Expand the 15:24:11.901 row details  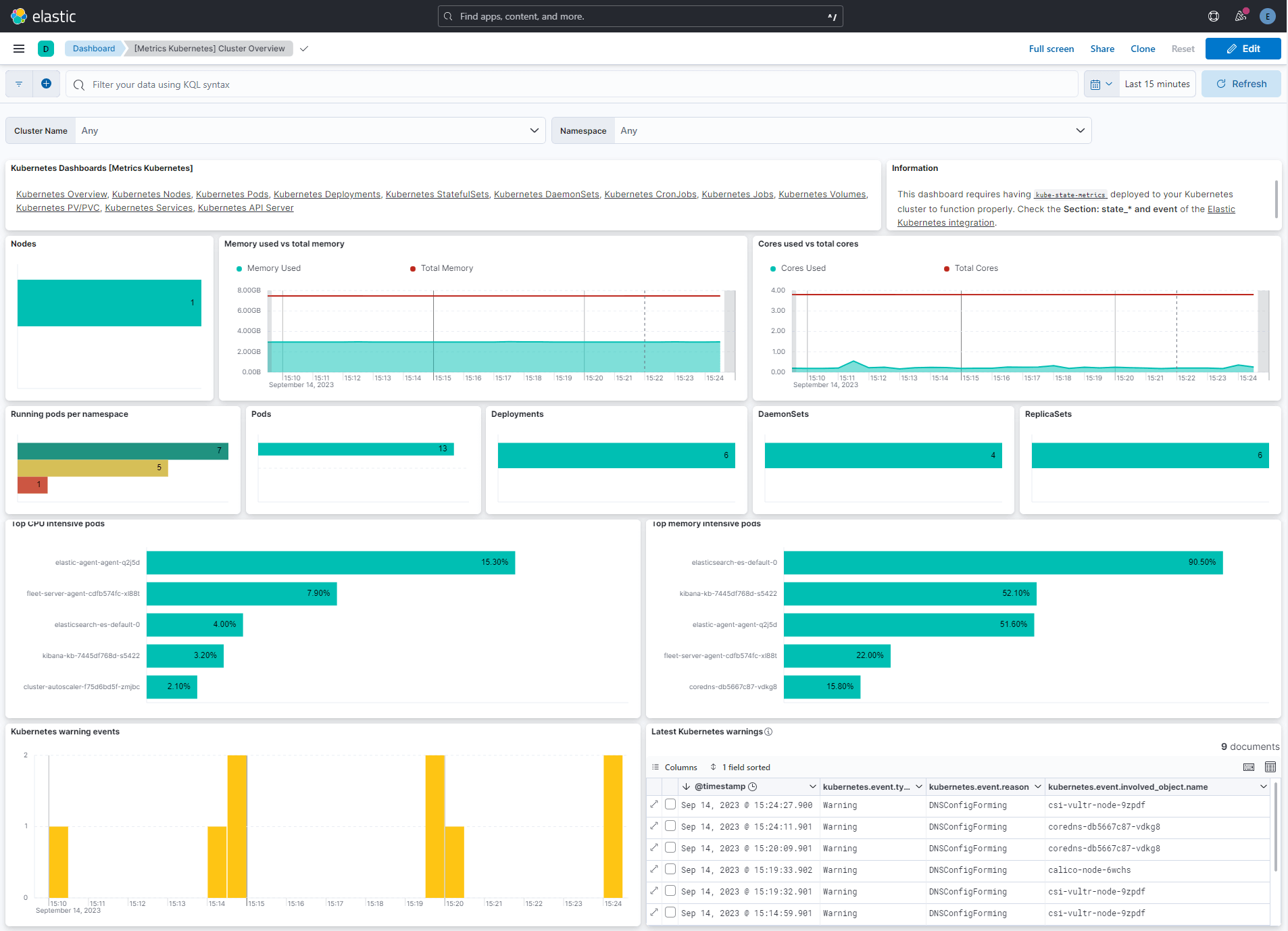click(x=654, y=826)
